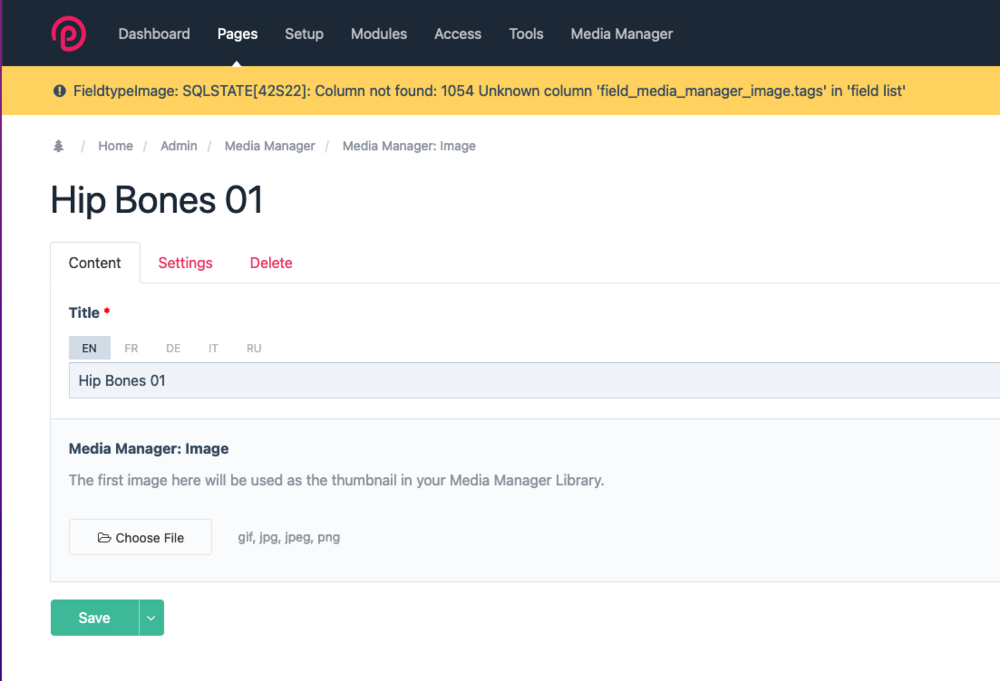This screenshot has width=1000, height=681.
Task: Open the Setup menu
Action: click(x=304, y=34)
